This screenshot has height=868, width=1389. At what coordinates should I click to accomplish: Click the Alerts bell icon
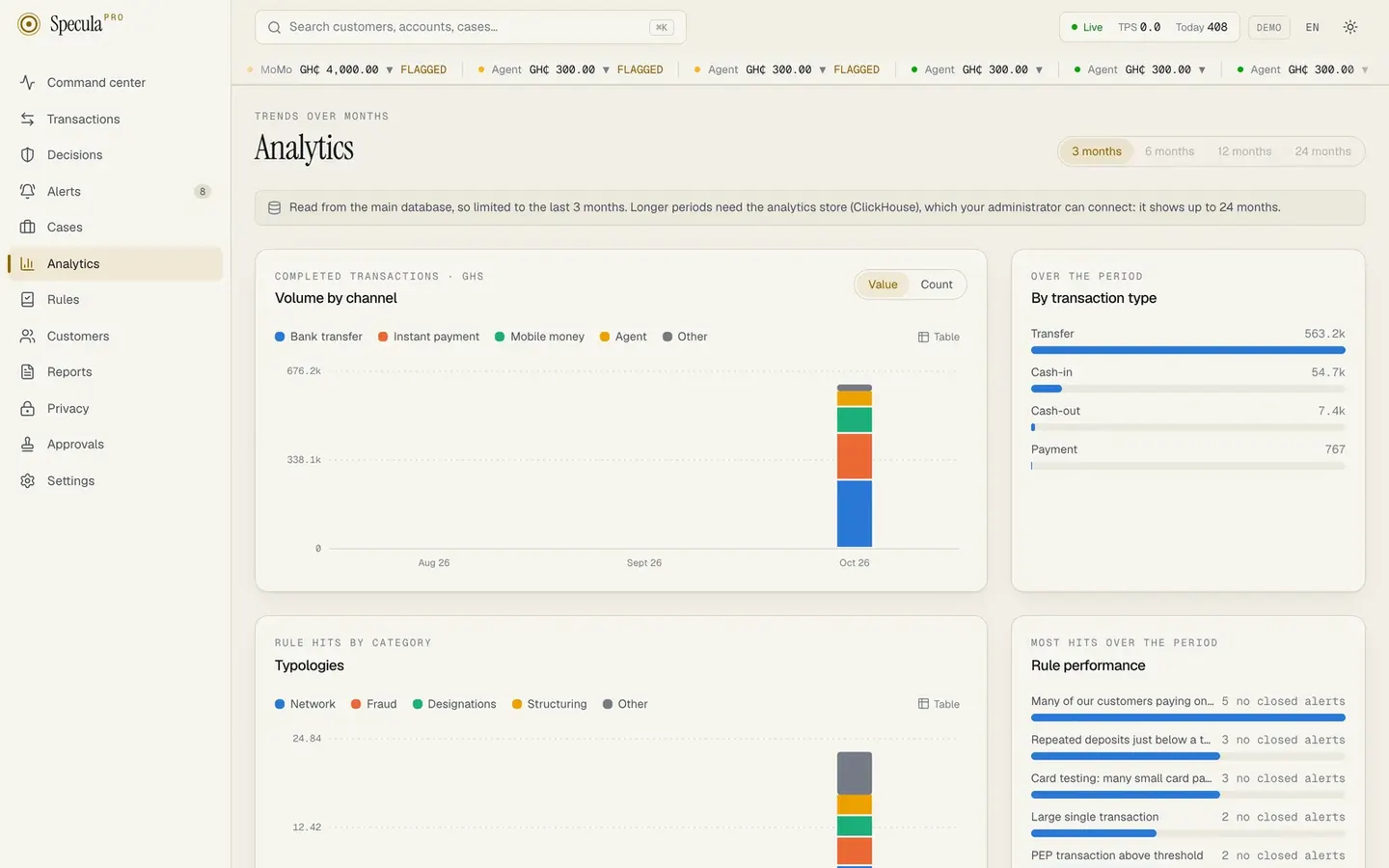pyautogui.click(x=28, y=191)
